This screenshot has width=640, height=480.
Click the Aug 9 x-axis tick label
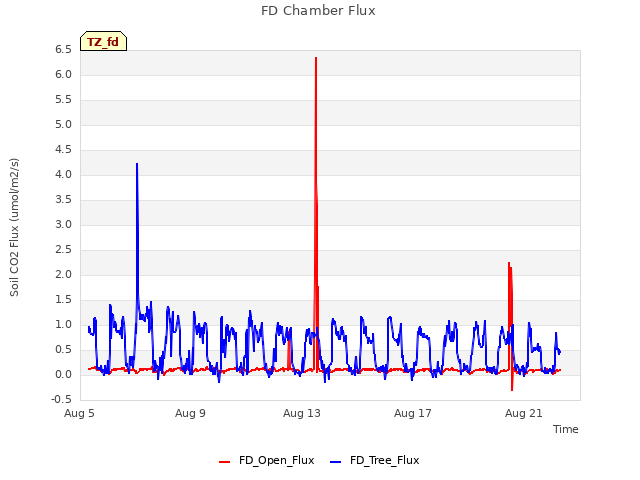[190, 413]
